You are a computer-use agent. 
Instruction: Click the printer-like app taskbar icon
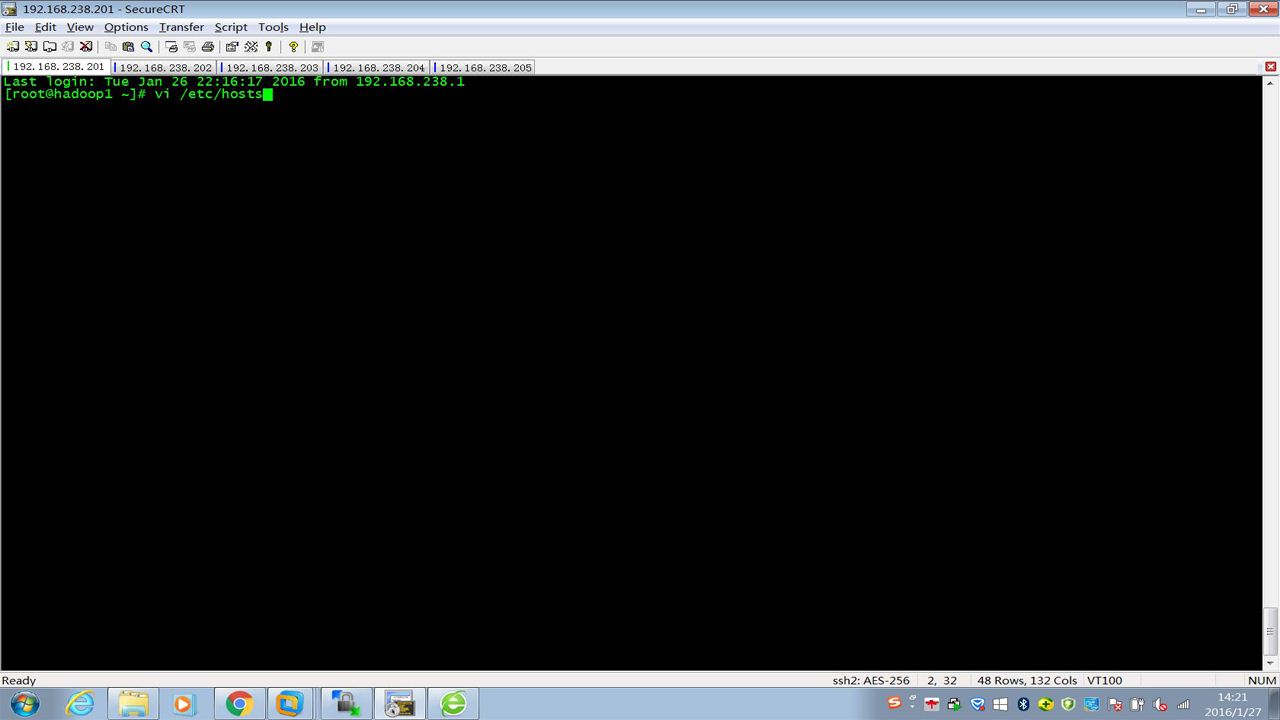point(400,704)
